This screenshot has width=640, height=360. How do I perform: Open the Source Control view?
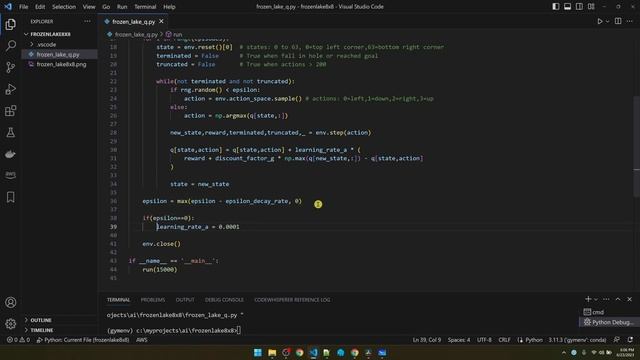11,67
